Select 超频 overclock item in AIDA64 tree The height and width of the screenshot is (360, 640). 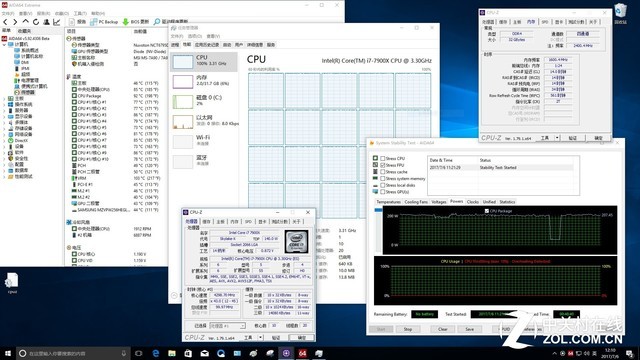point(23,74)
